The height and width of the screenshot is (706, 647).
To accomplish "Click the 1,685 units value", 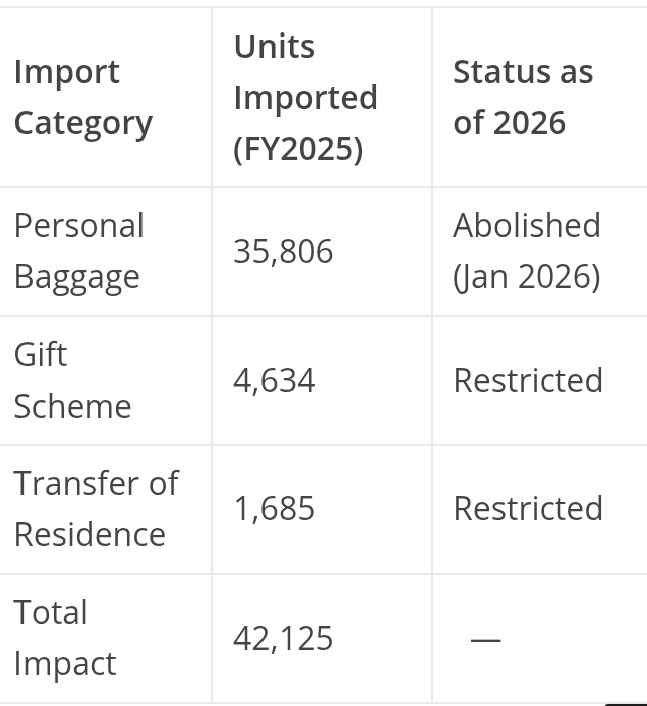I will click(274, 509).
